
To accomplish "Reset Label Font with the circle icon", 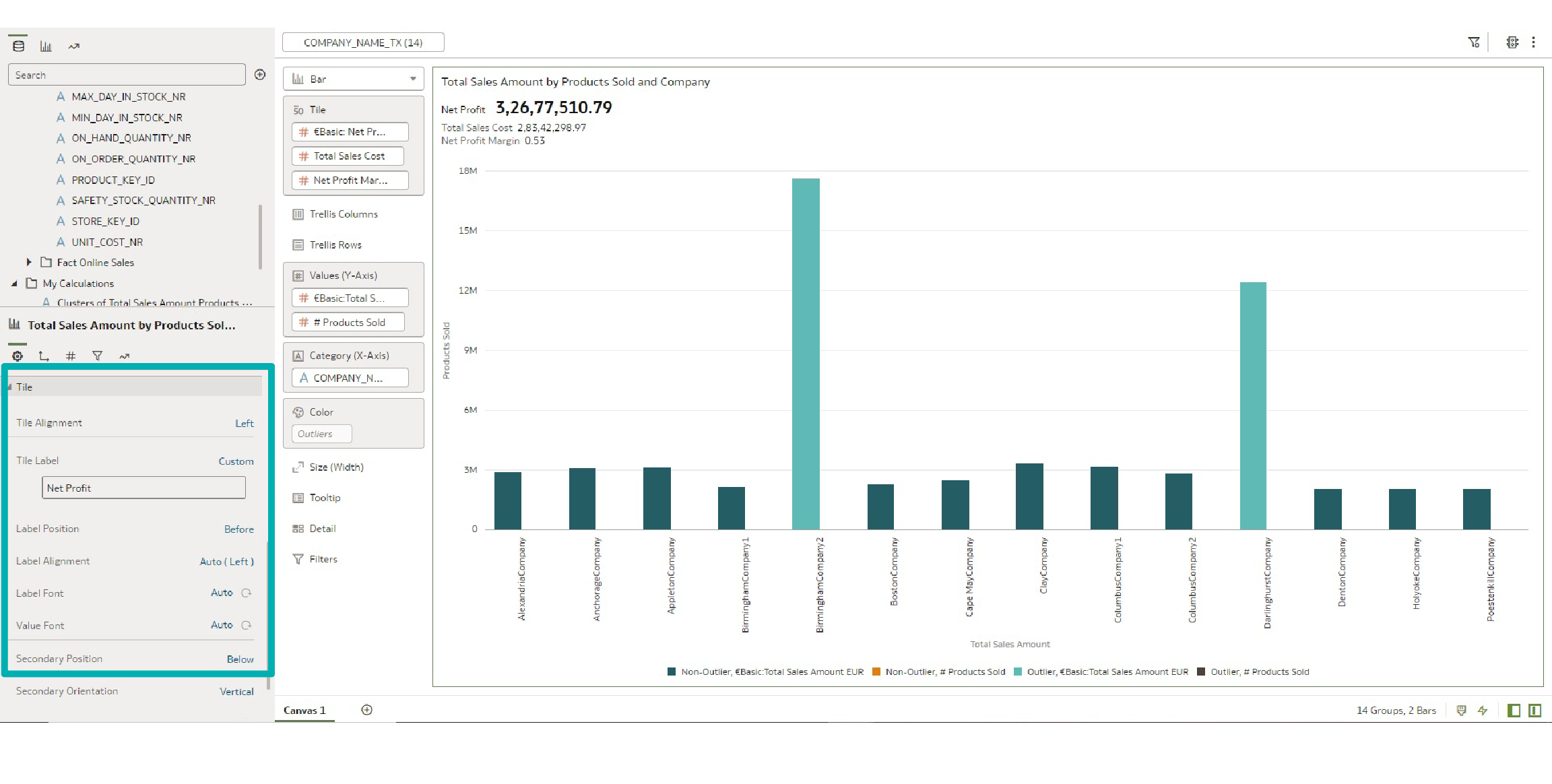I will (x=247, y=593).
